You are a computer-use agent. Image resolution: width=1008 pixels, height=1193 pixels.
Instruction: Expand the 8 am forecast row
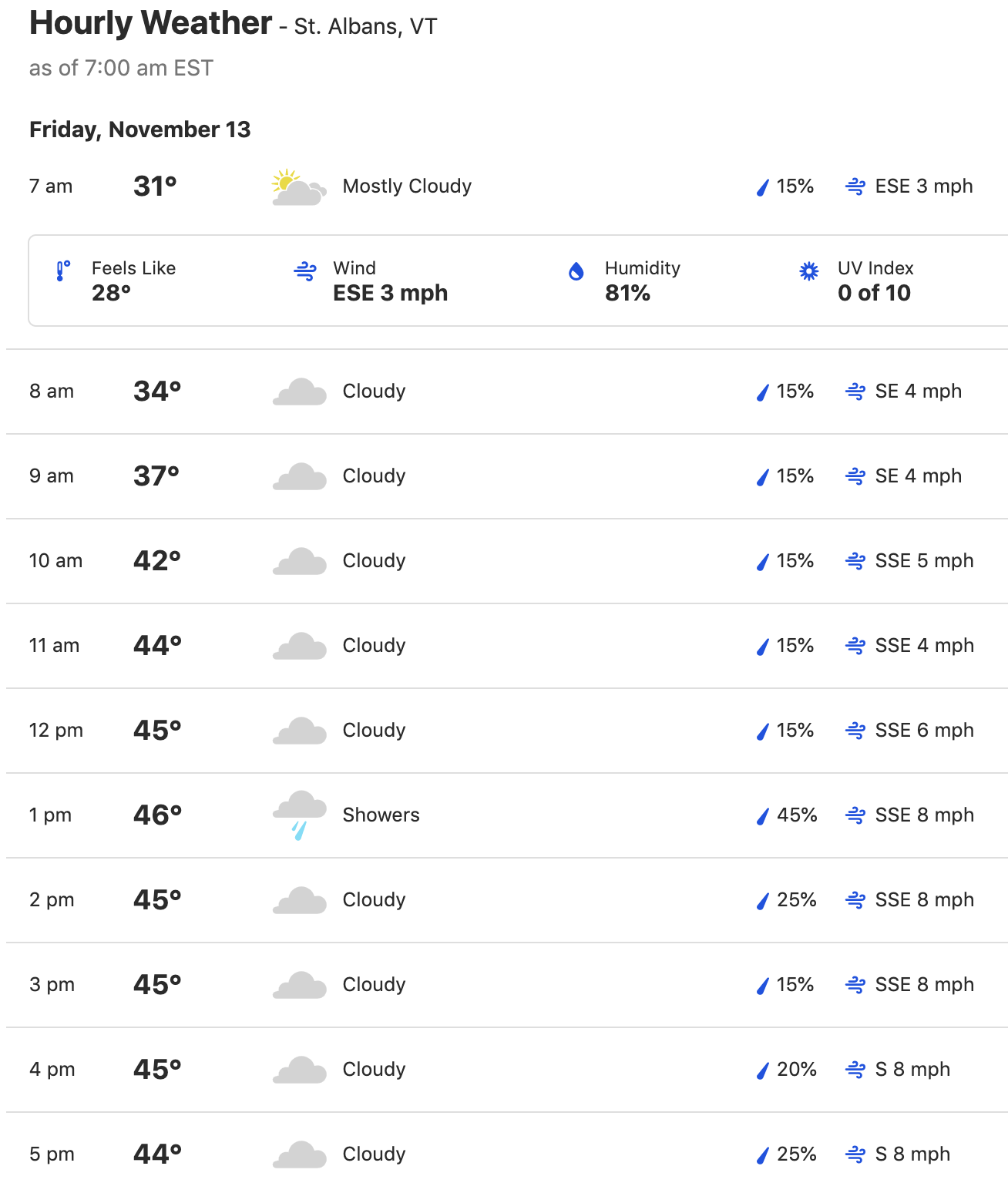(507, 392)
